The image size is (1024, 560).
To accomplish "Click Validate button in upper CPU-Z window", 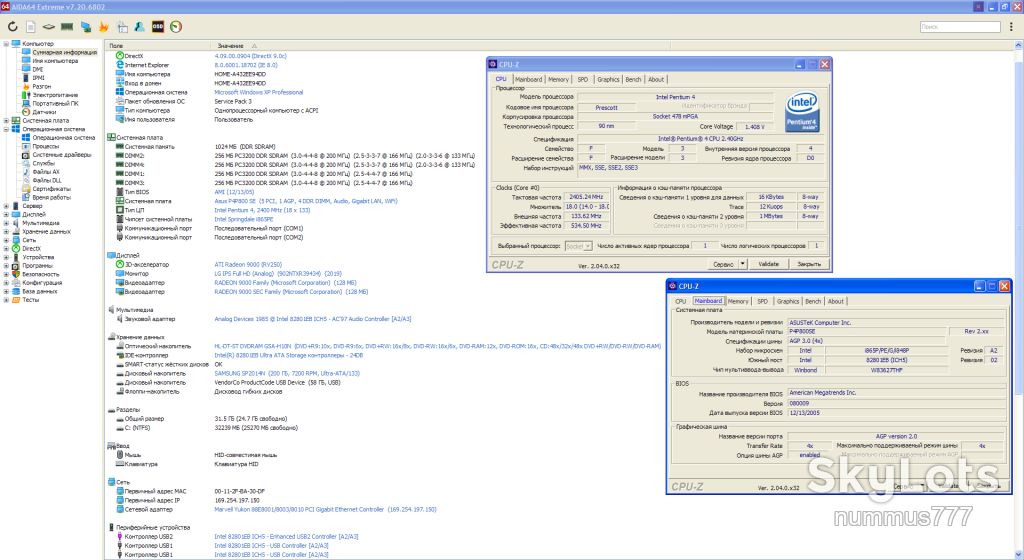I will (768, 264).
